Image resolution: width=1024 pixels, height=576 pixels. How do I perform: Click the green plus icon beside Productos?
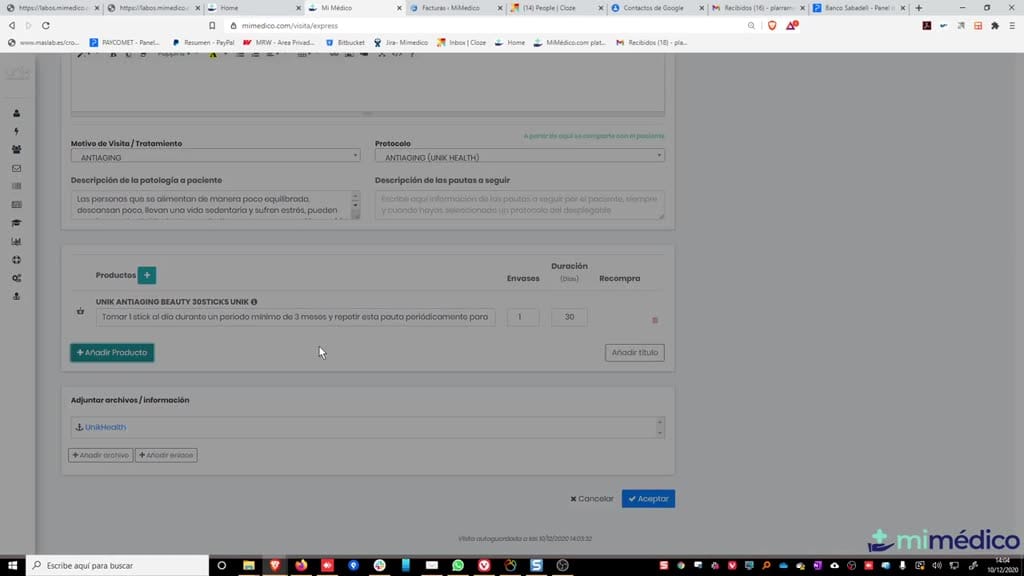(x=146, y=275)
